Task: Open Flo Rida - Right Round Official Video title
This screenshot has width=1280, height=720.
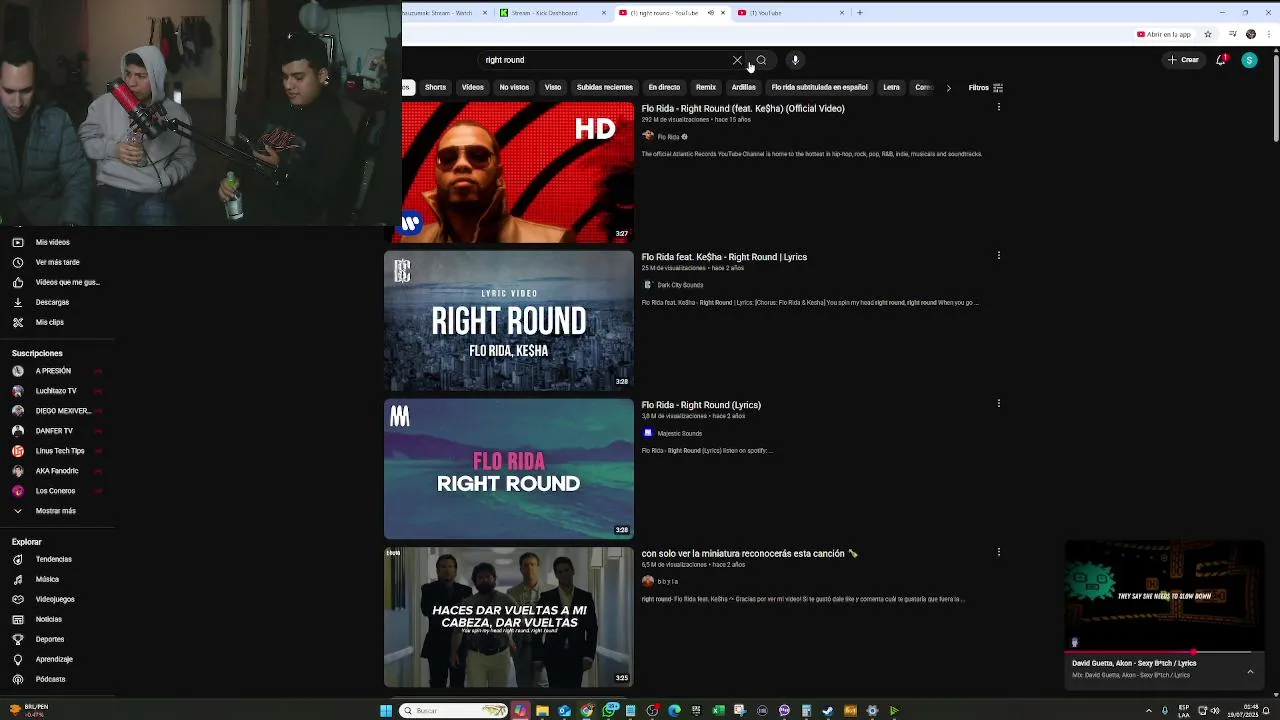Action: [743, 108]
